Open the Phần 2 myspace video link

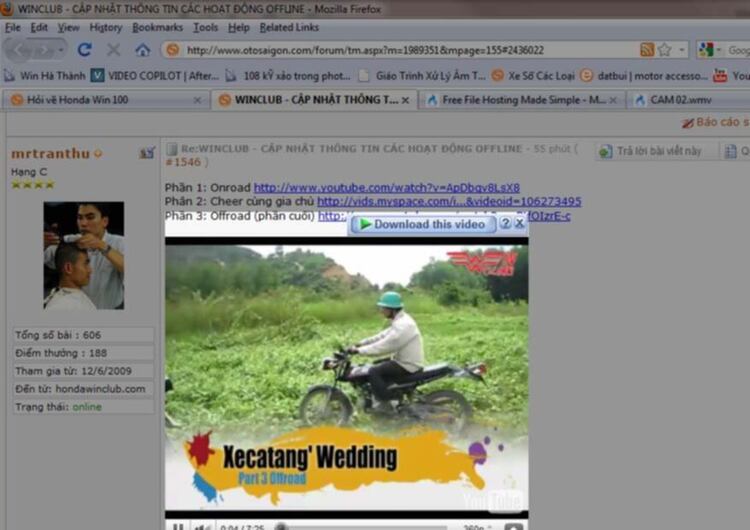click(x=449, y=201)
